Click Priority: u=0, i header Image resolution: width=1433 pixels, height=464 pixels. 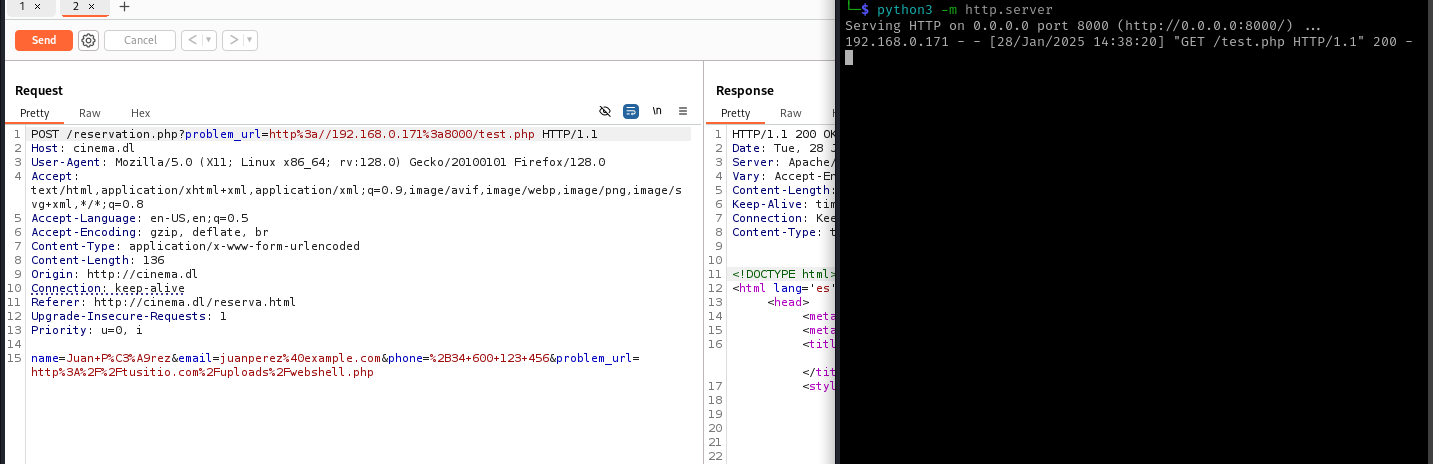[x=87, y=330]
